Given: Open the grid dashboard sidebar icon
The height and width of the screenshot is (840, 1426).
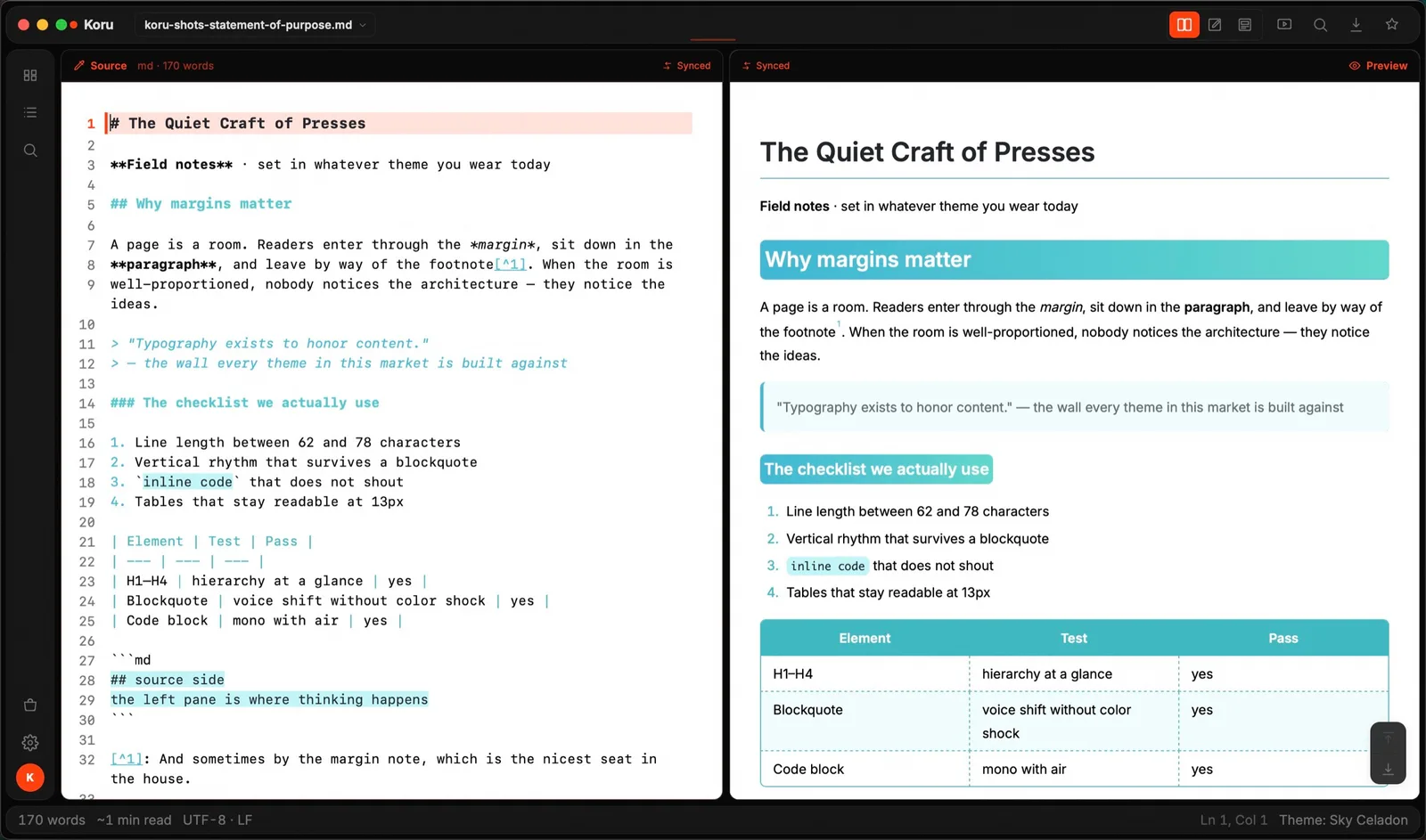Looking at the screenshot, I should click(x=30, y=76).
